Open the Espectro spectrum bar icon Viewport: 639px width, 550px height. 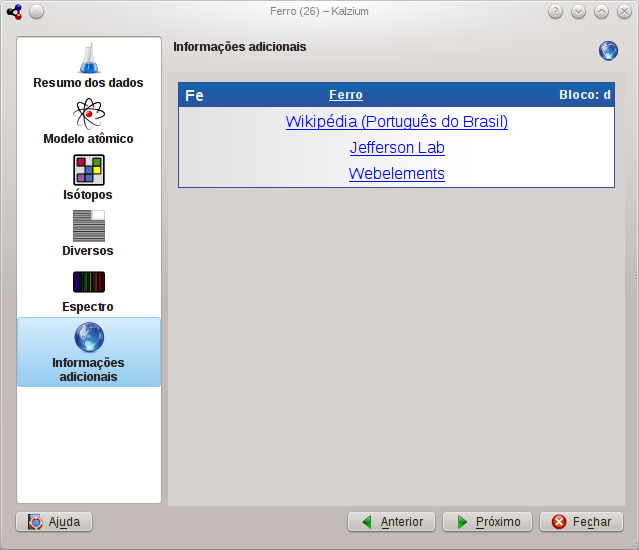[88, 282]
